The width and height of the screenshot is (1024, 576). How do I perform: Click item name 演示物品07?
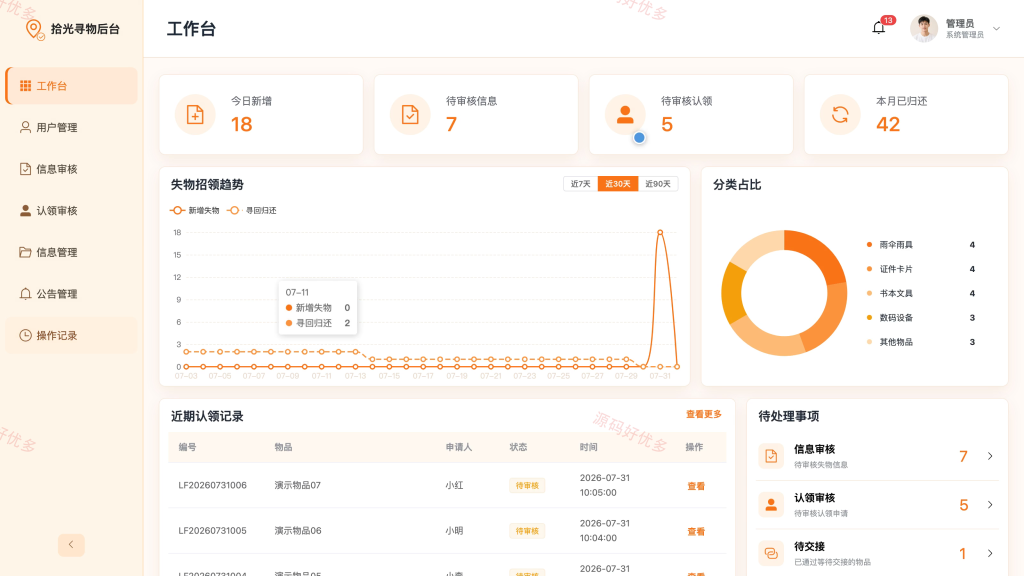click(x=298, y=485)
